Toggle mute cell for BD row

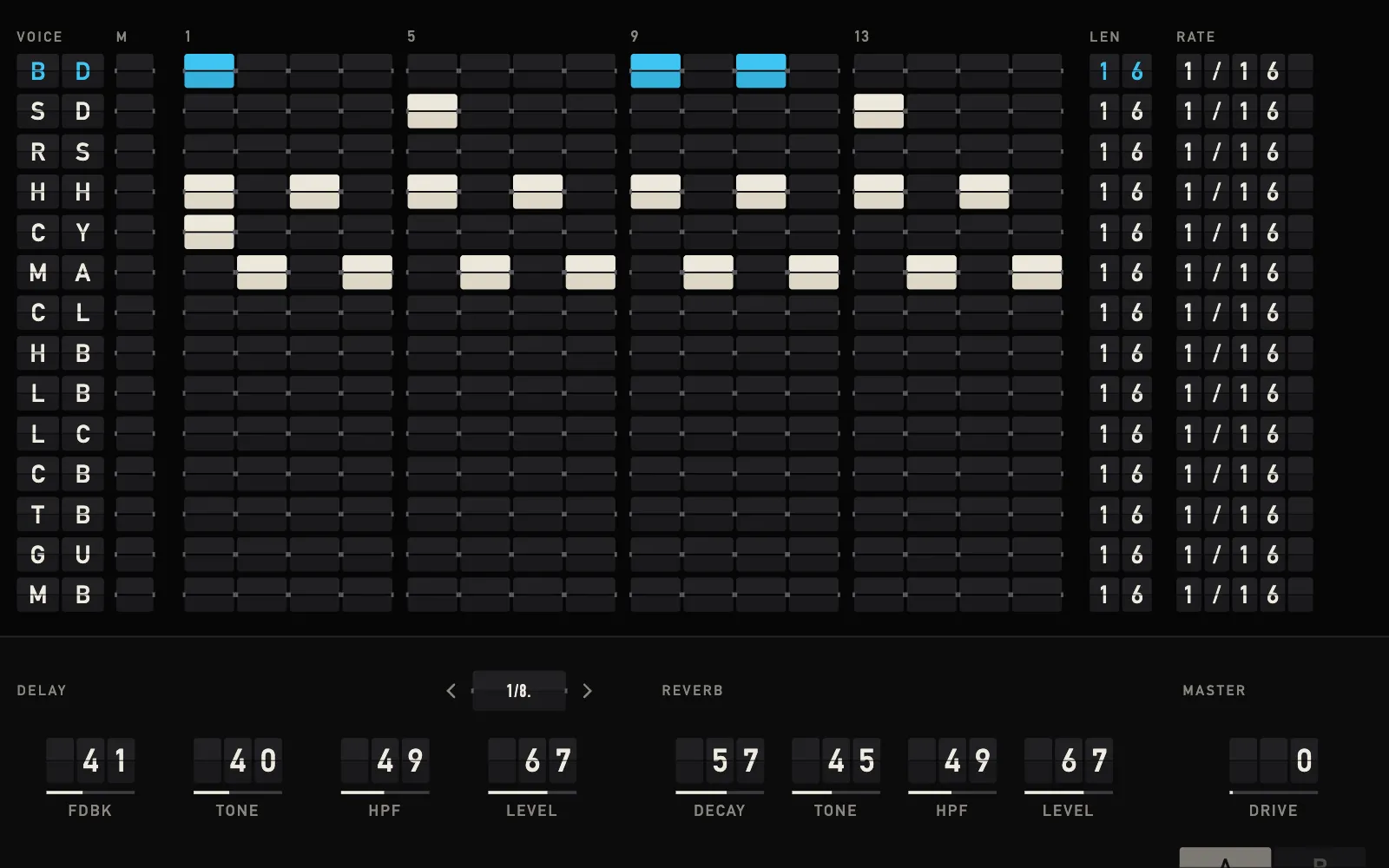click(x=135, y=71)
